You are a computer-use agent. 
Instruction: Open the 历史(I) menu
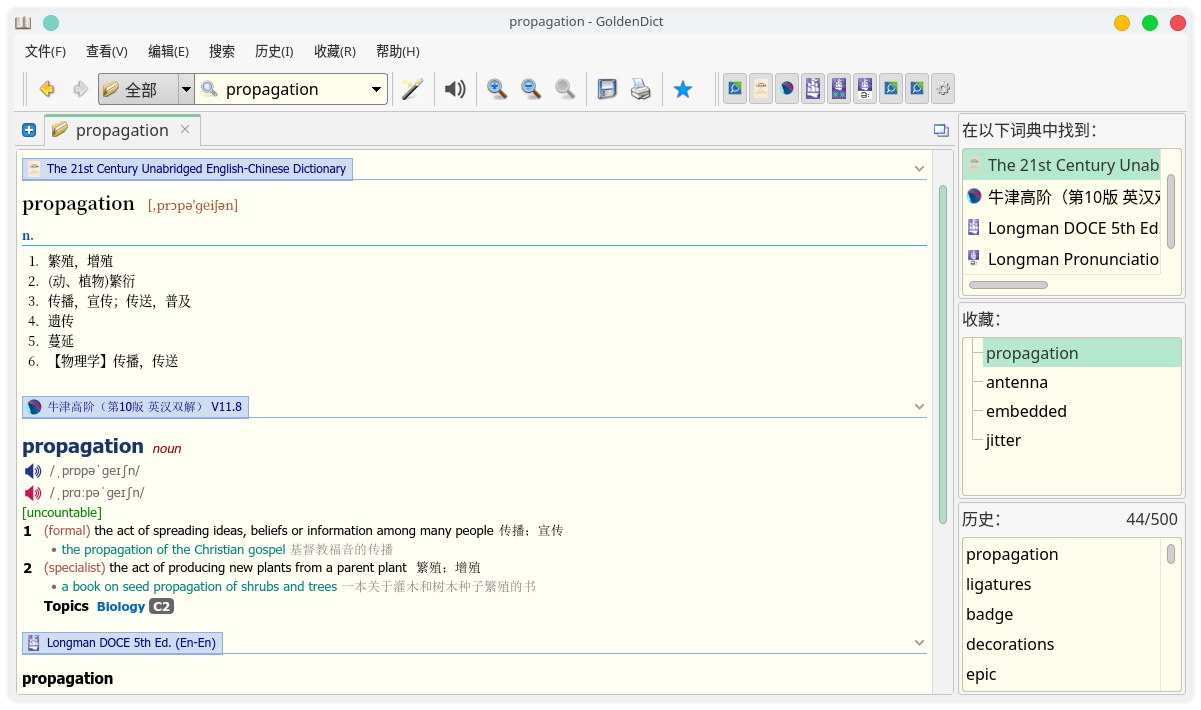pos(274,52)
